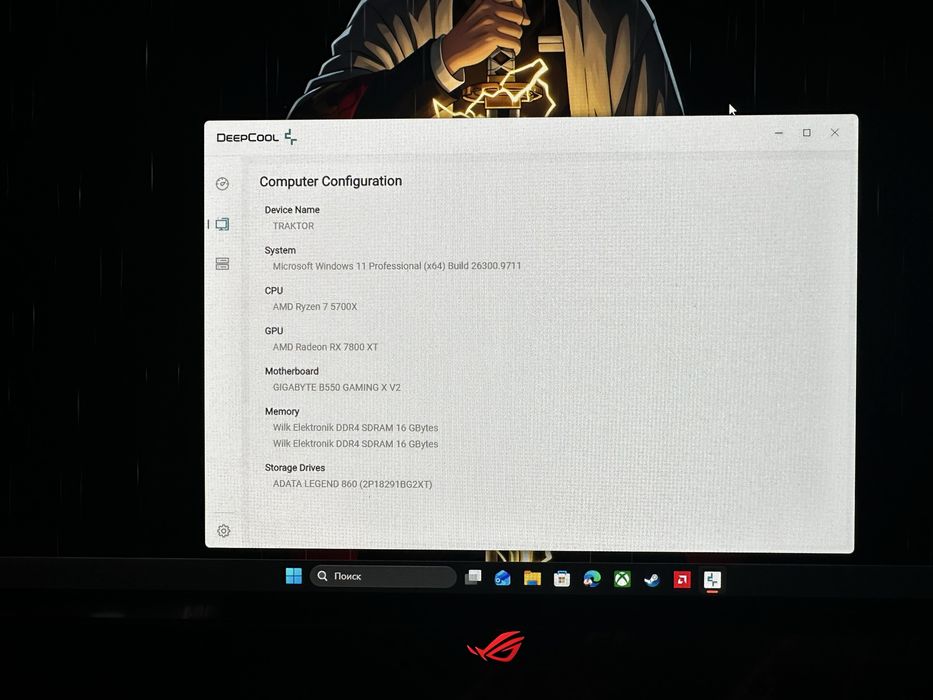Screen dimensions: 933x700
Task: Select the device name TRAKTOR
Action: (293, 226)
